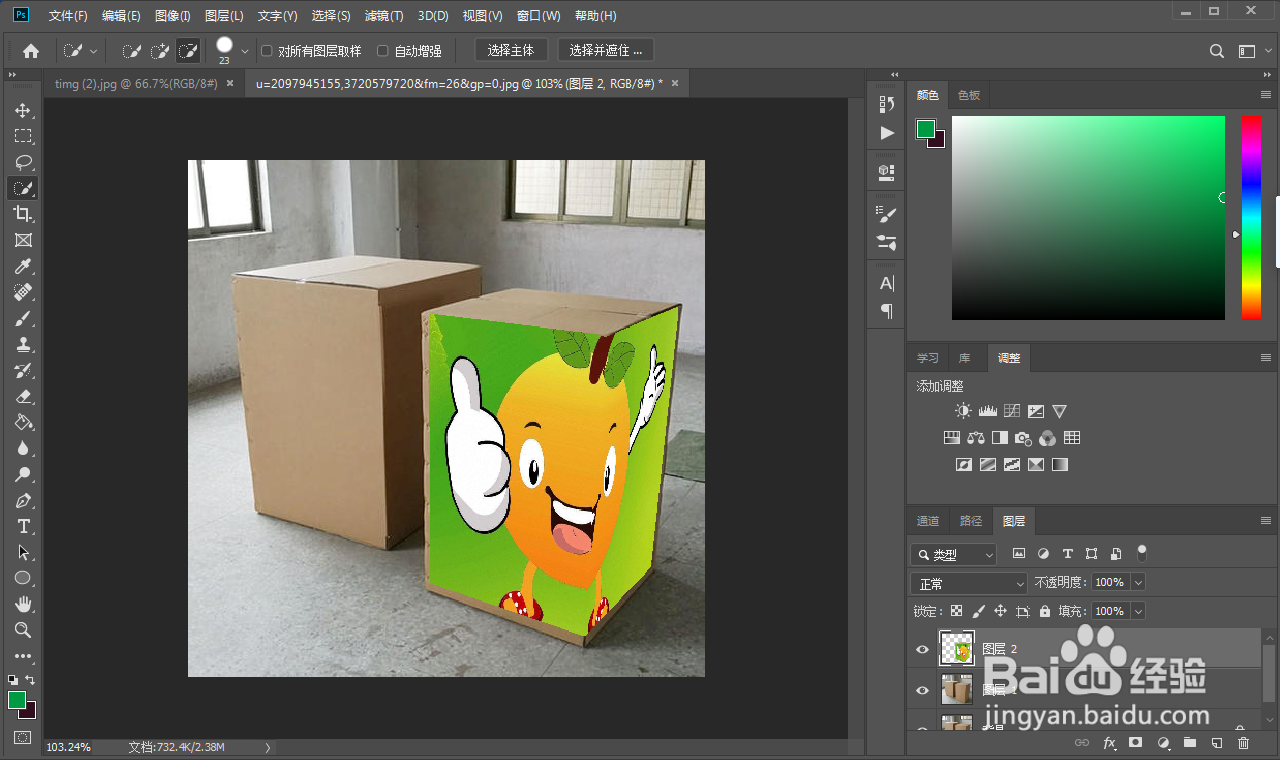
Task: Switch to the 色板 tab
Action: pos(969,95)
